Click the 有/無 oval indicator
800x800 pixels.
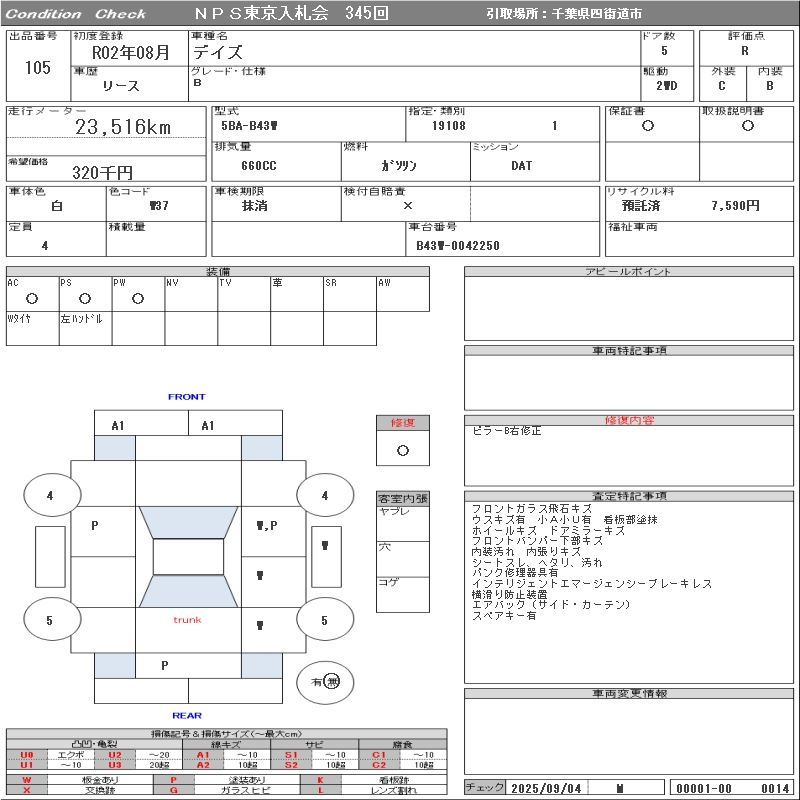point(325,682)
